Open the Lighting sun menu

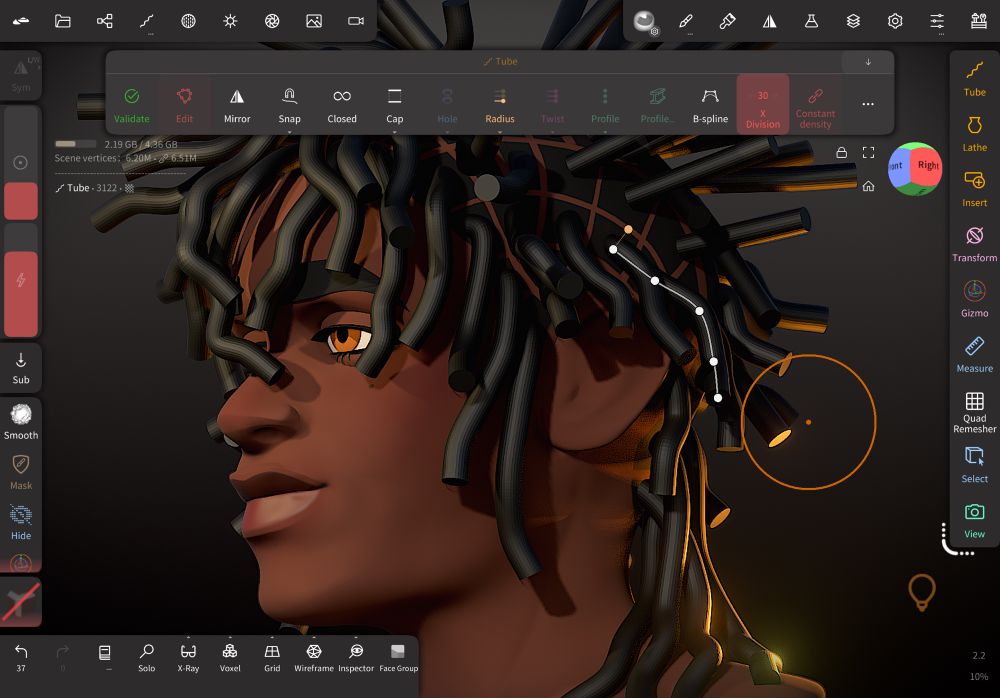[x=230, y=21]
